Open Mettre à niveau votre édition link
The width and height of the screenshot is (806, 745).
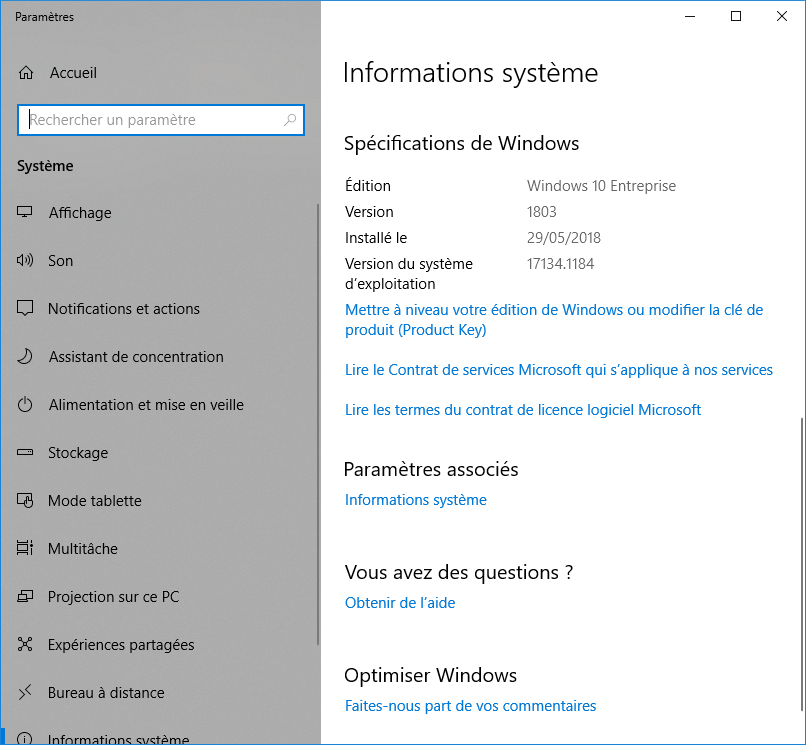(x=554, y=320)
